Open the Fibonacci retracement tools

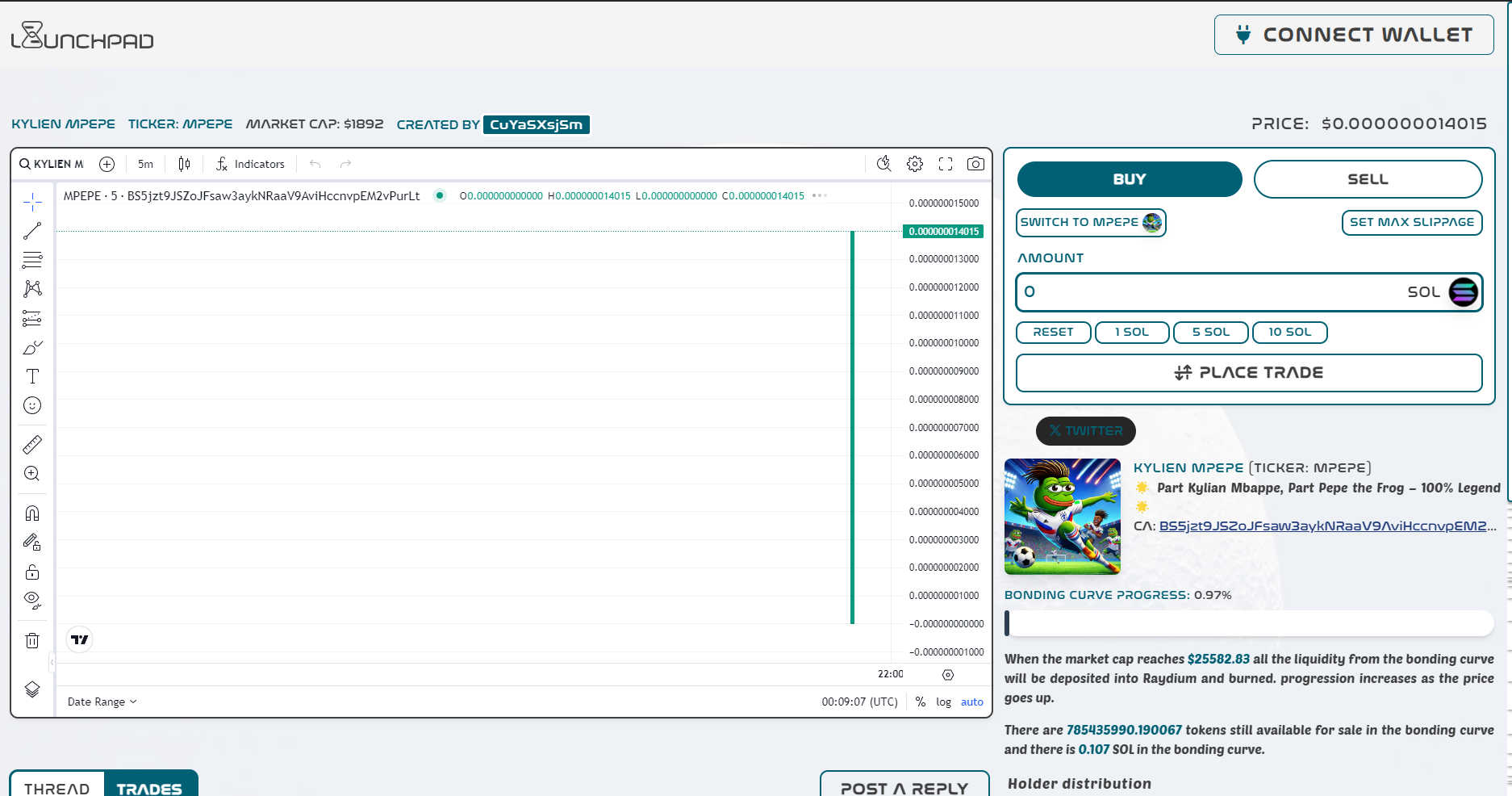(32, 260)
